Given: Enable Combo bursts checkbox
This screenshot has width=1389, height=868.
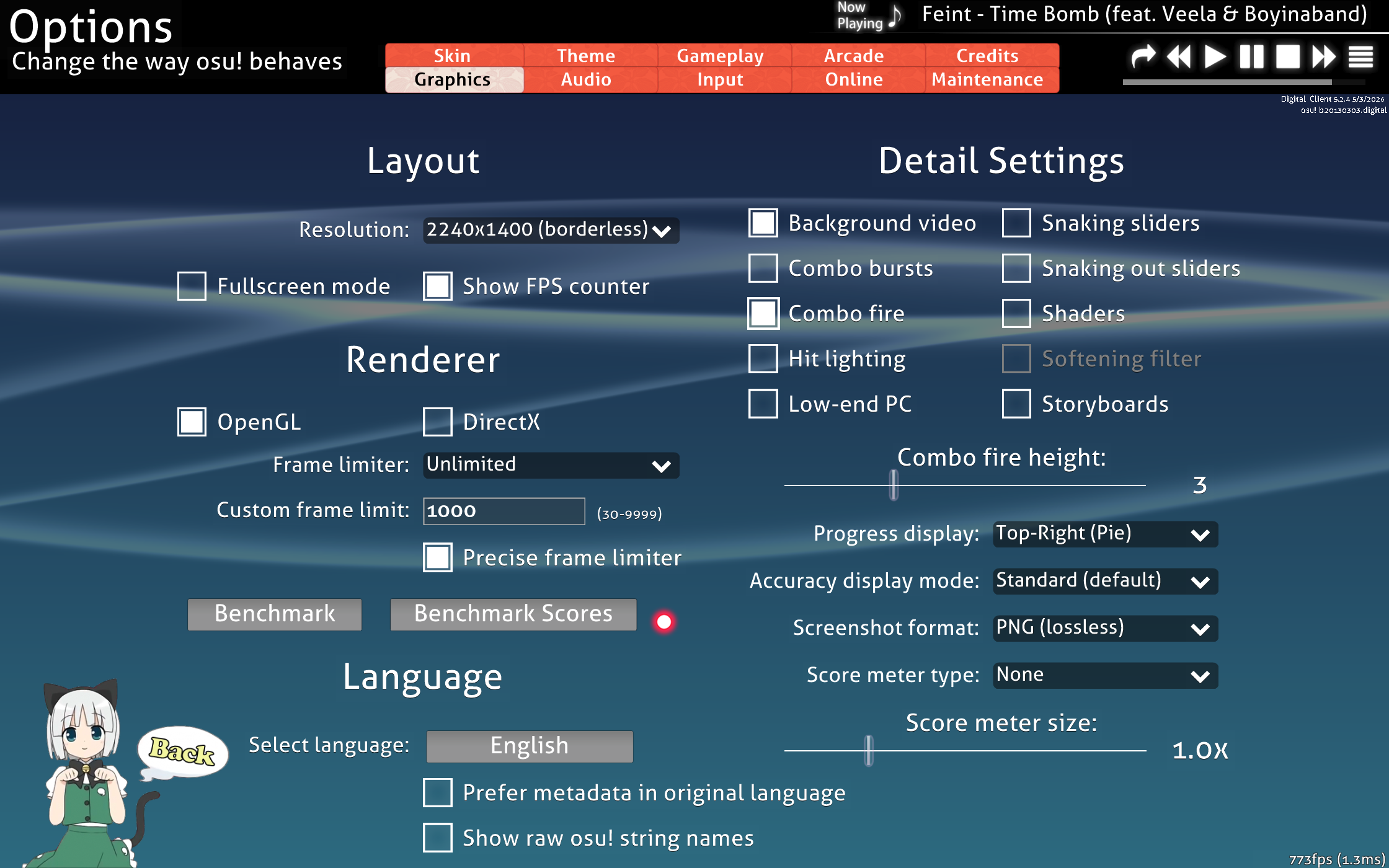Looking at the screenshot, I should coord(763,268).
